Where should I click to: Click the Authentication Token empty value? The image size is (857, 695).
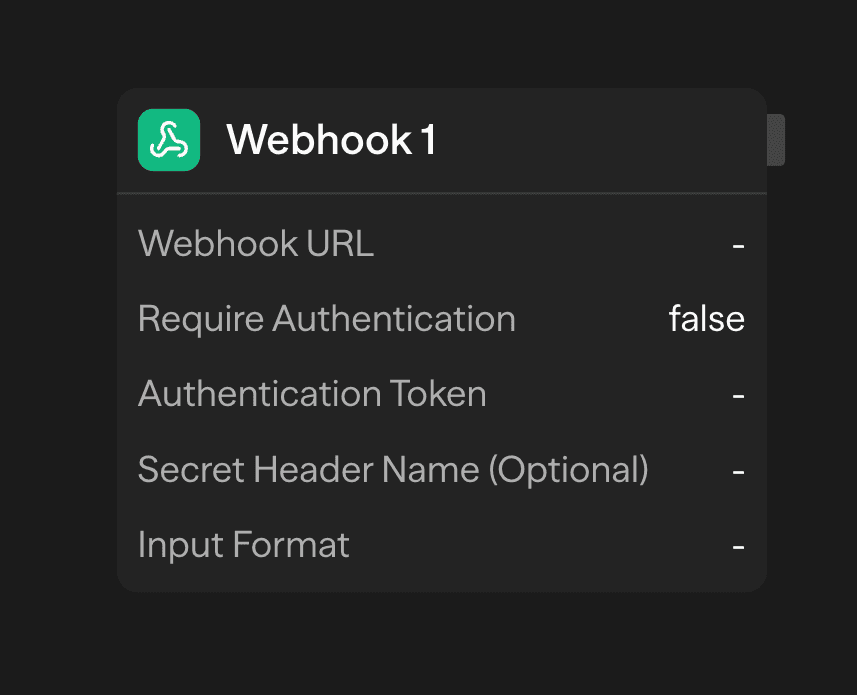coord(738,394)
